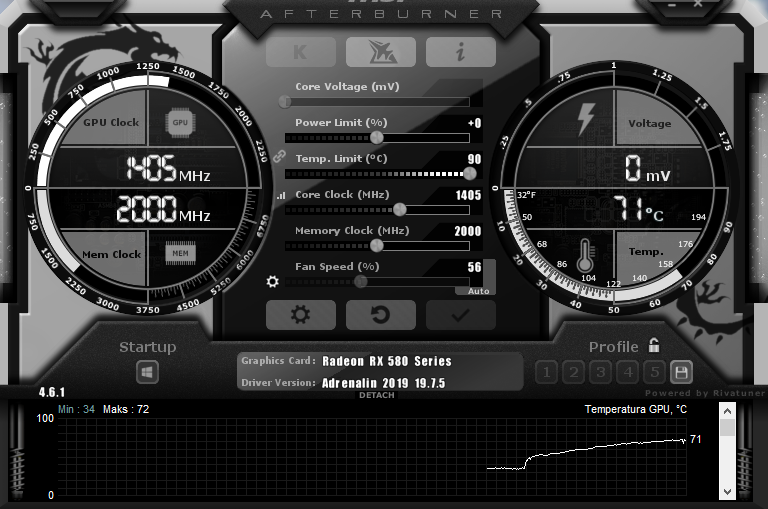The width and height of the screenshot is (768, 509).
Task: Click the Fan Speed value 56 field
Action: pos(474,267)
